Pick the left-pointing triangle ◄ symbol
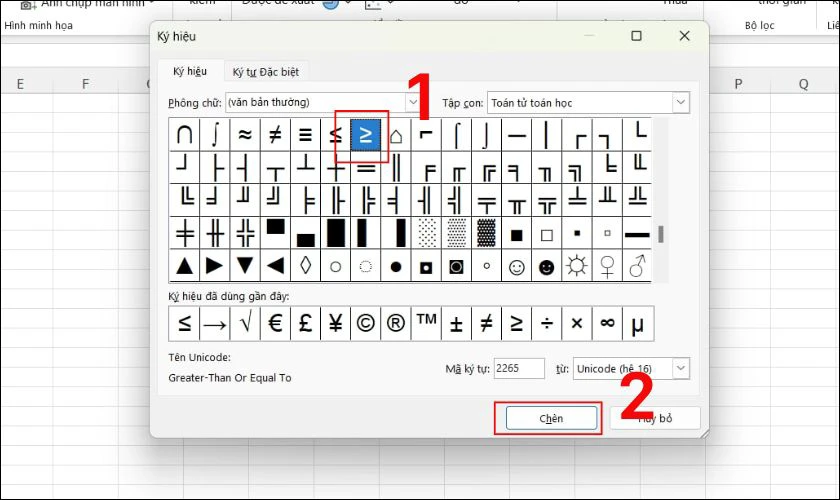The width and height of the screenshot is (840, 500). (275, 265)
